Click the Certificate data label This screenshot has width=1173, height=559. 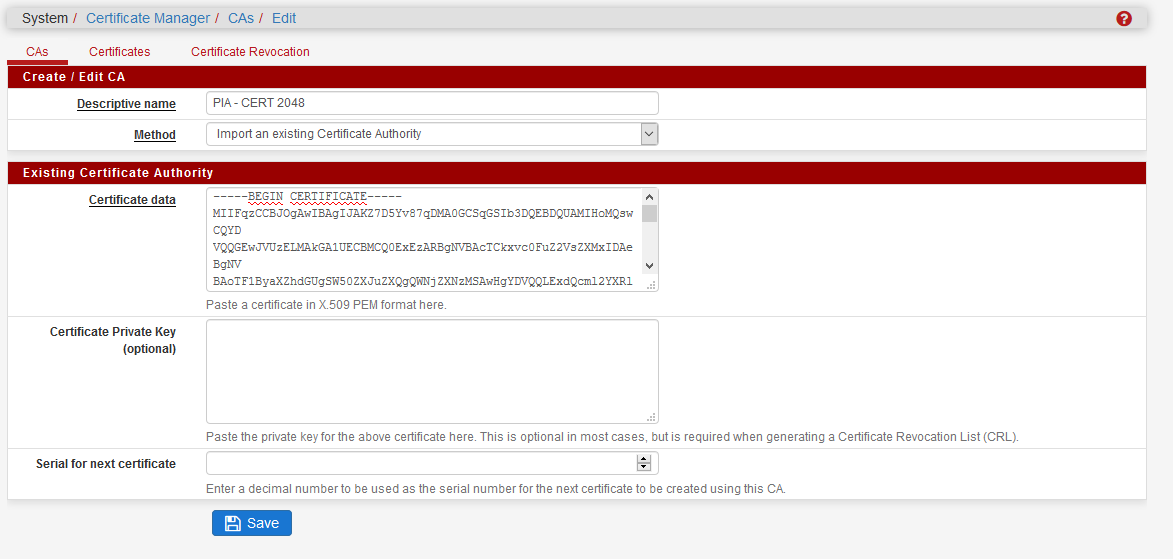tap(132, 200)
